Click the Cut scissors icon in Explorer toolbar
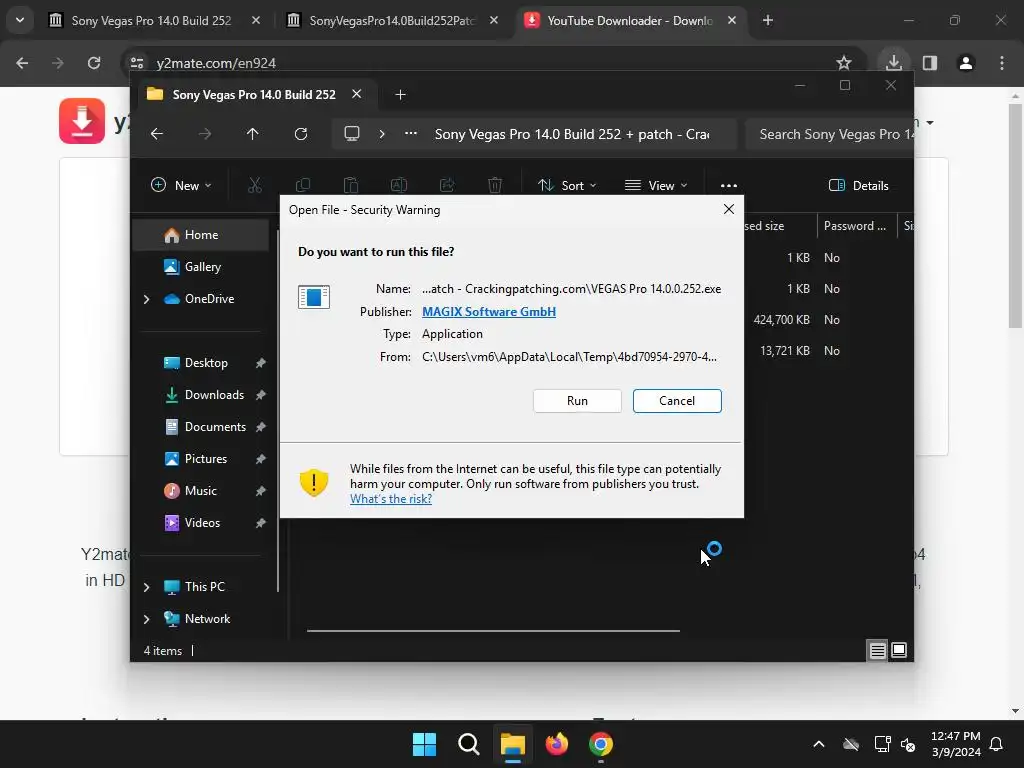 coord(255,185)
